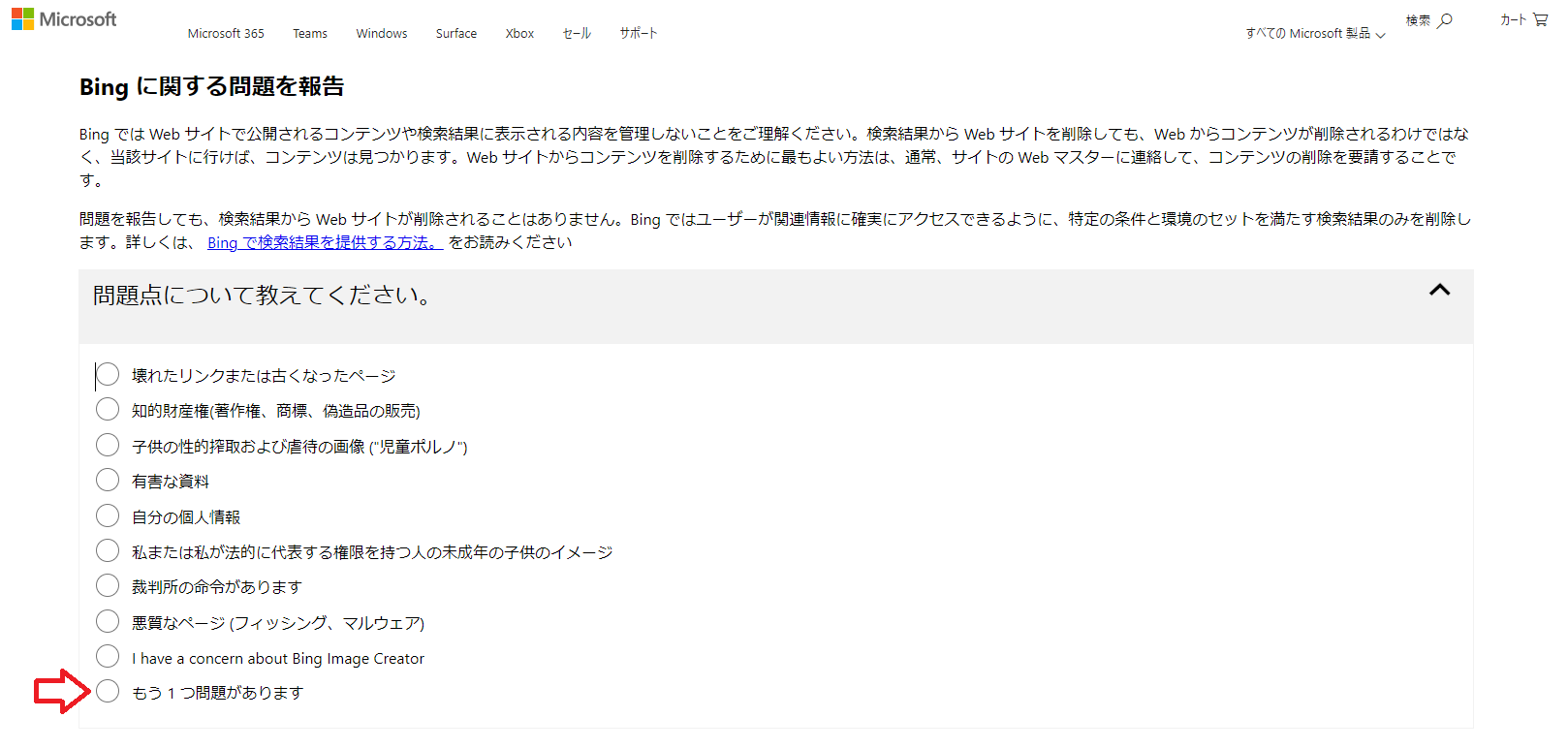Go to Microsoft 365 menu item
This screenshot has width=1568, height=749.
pos(226,33)
